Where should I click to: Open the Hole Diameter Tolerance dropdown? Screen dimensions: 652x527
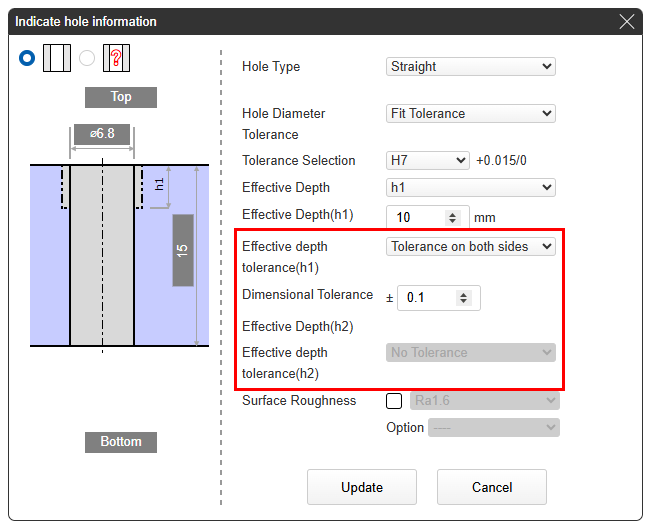pyautogui.click(x=470, y=114)
